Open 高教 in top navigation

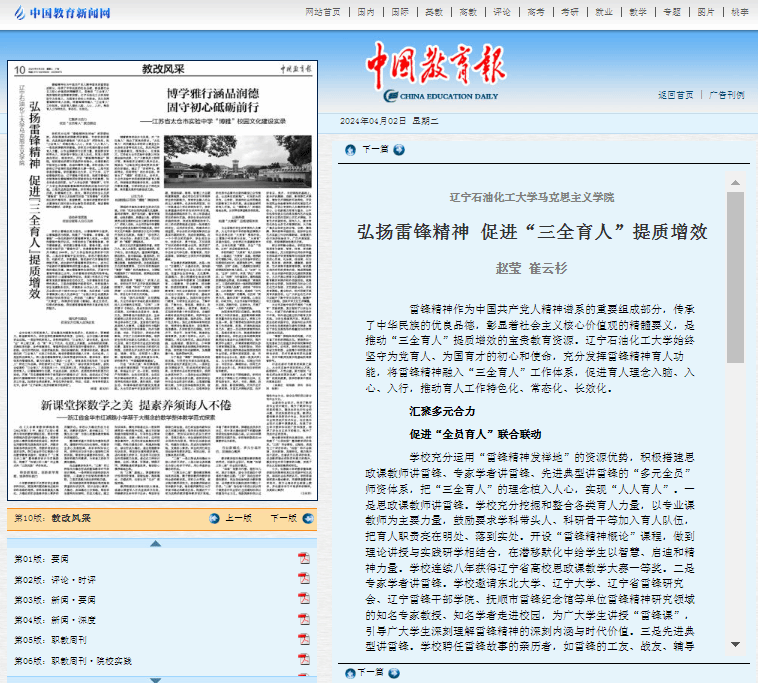click(x=467, y=12)
